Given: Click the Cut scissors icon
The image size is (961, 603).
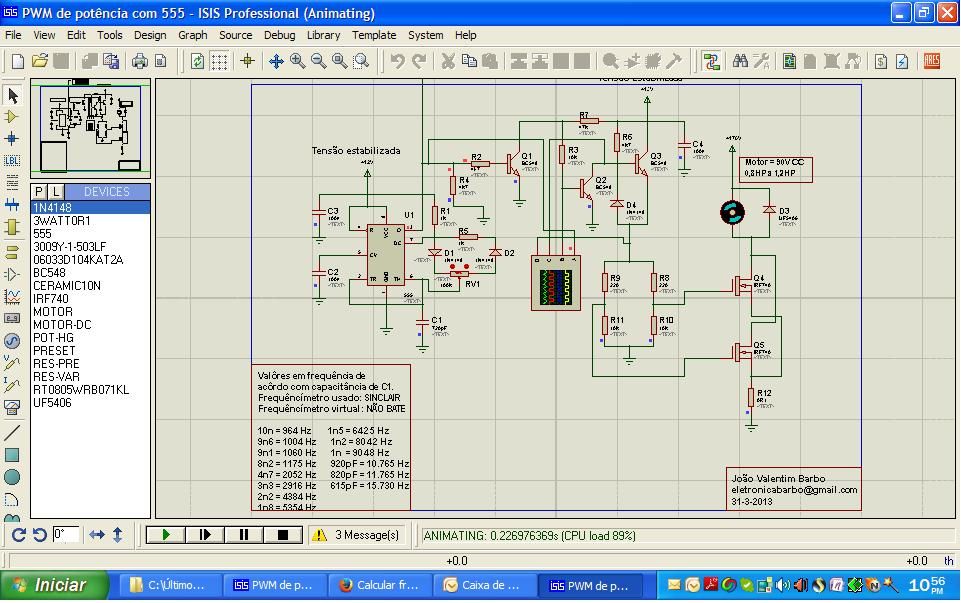Looking at the screenshot, I should [448, 61].
